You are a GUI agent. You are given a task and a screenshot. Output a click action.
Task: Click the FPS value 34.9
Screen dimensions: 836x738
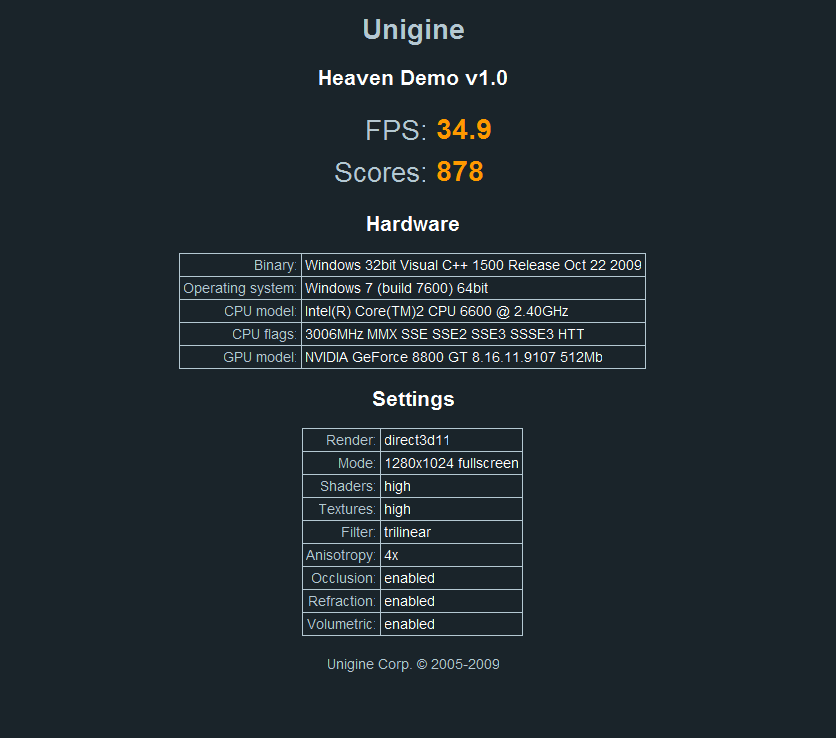pyautogui.click(x=464, y=130)
